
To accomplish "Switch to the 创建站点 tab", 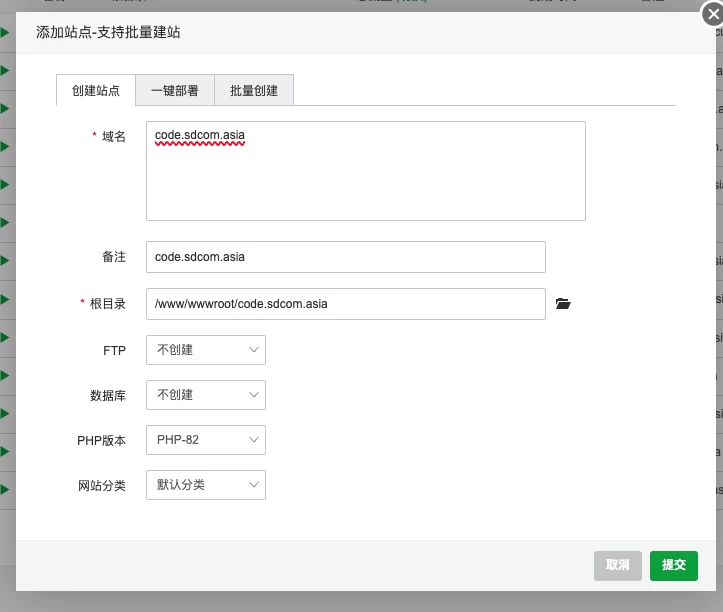I will tap(96, 90).
